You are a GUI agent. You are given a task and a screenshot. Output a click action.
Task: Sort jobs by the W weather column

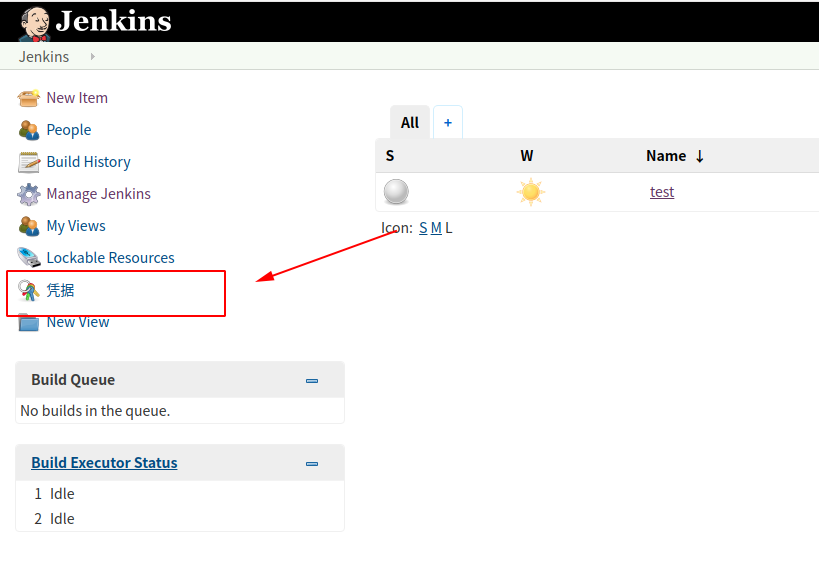(x=526, y=156)
